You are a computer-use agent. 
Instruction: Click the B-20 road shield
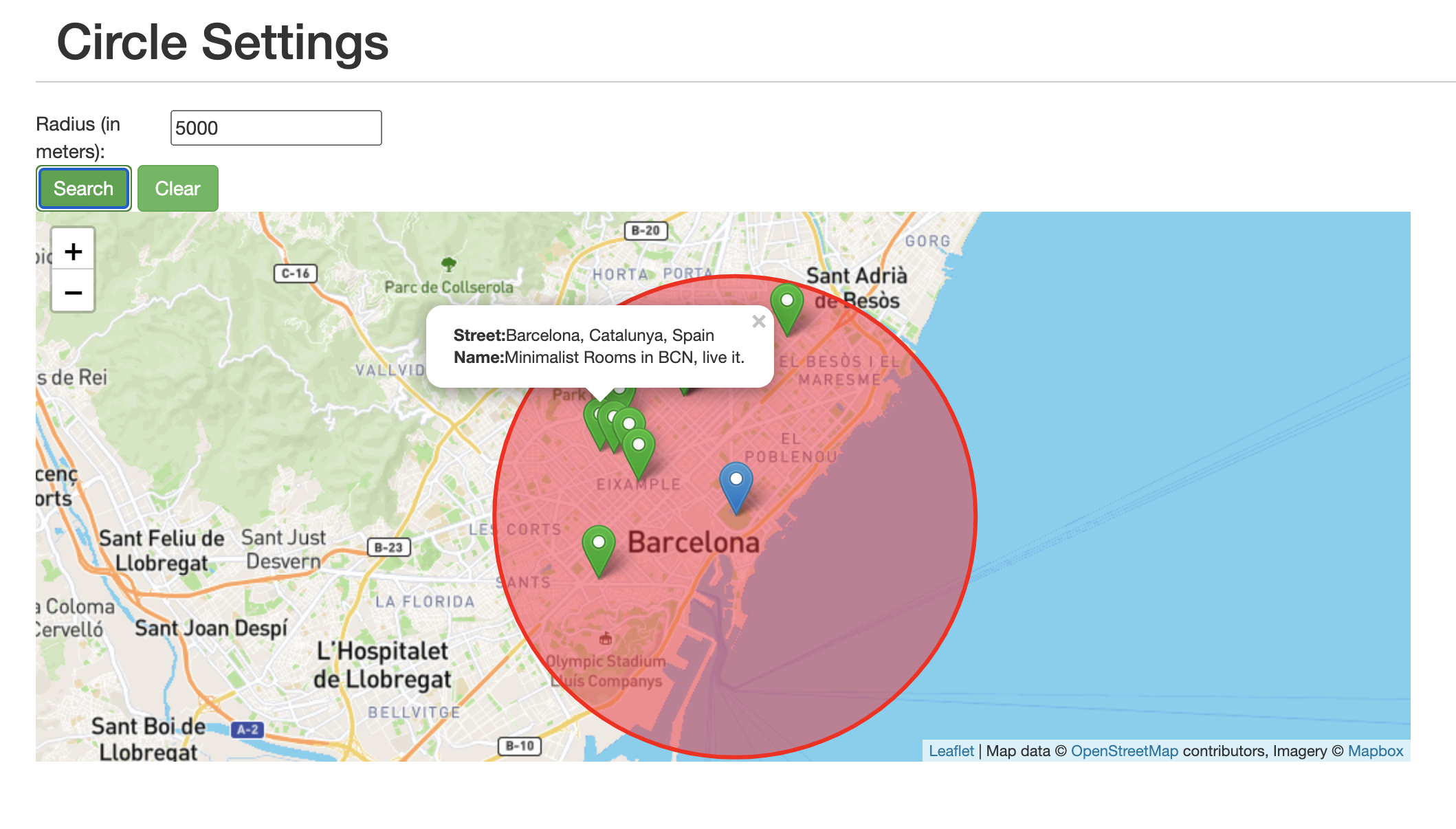(645, 231)
